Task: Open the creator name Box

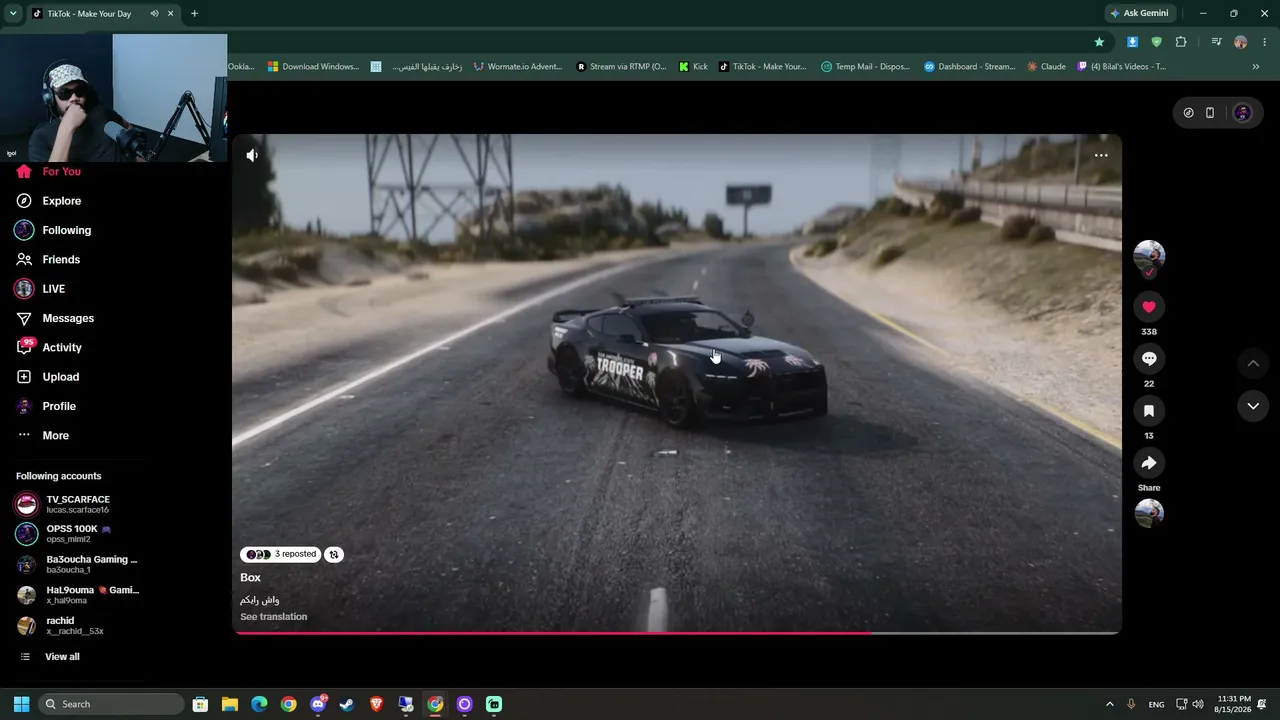Action: [250, 578]
